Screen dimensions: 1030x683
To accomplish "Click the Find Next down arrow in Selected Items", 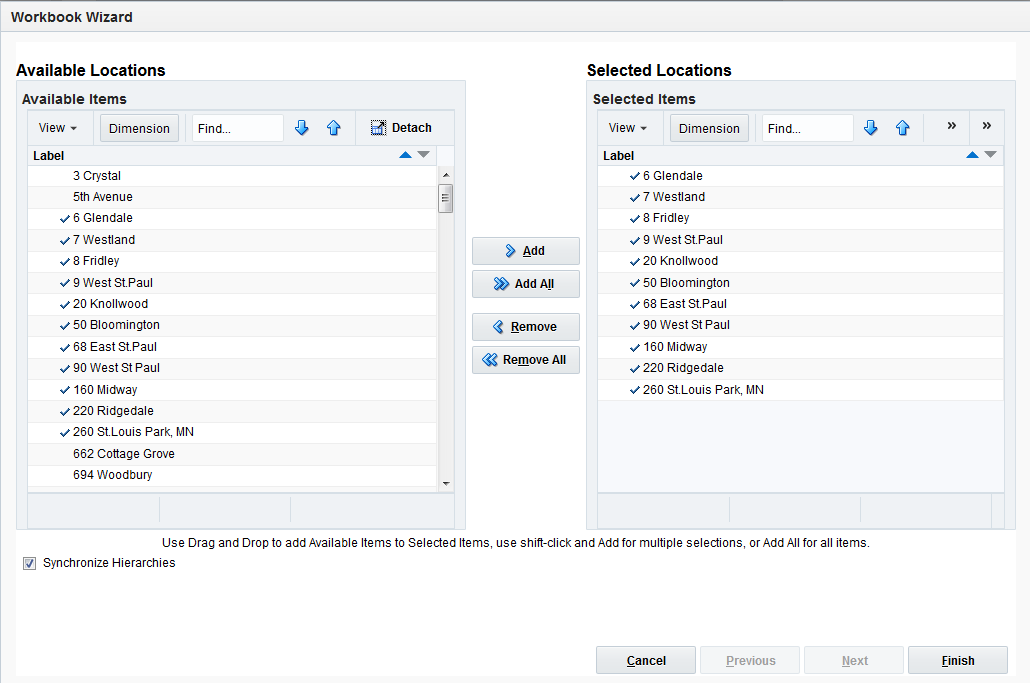I will 871,128.
